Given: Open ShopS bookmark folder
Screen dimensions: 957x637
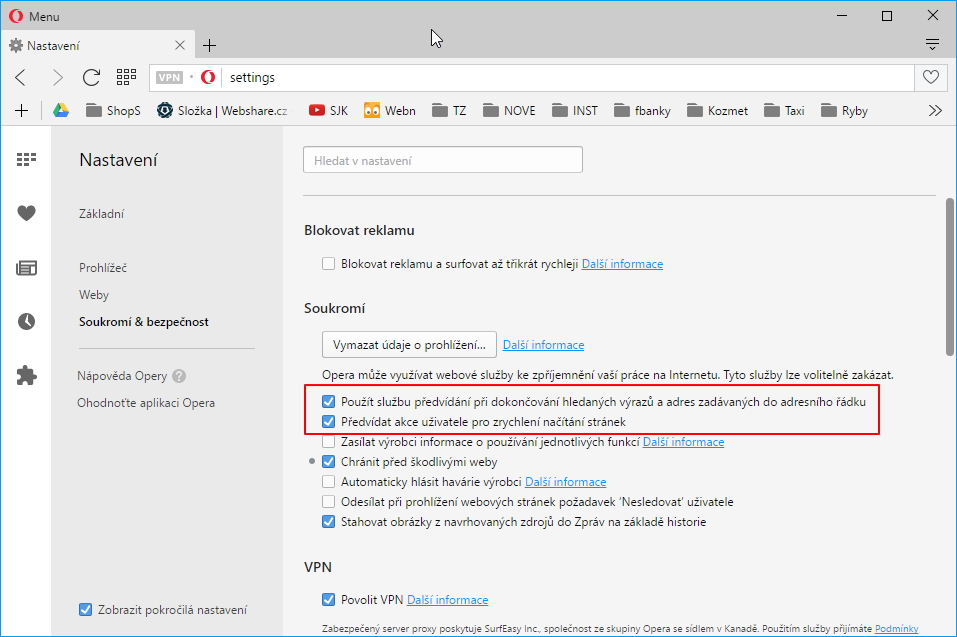Looking at the screenshot, I should click(113, 110).
